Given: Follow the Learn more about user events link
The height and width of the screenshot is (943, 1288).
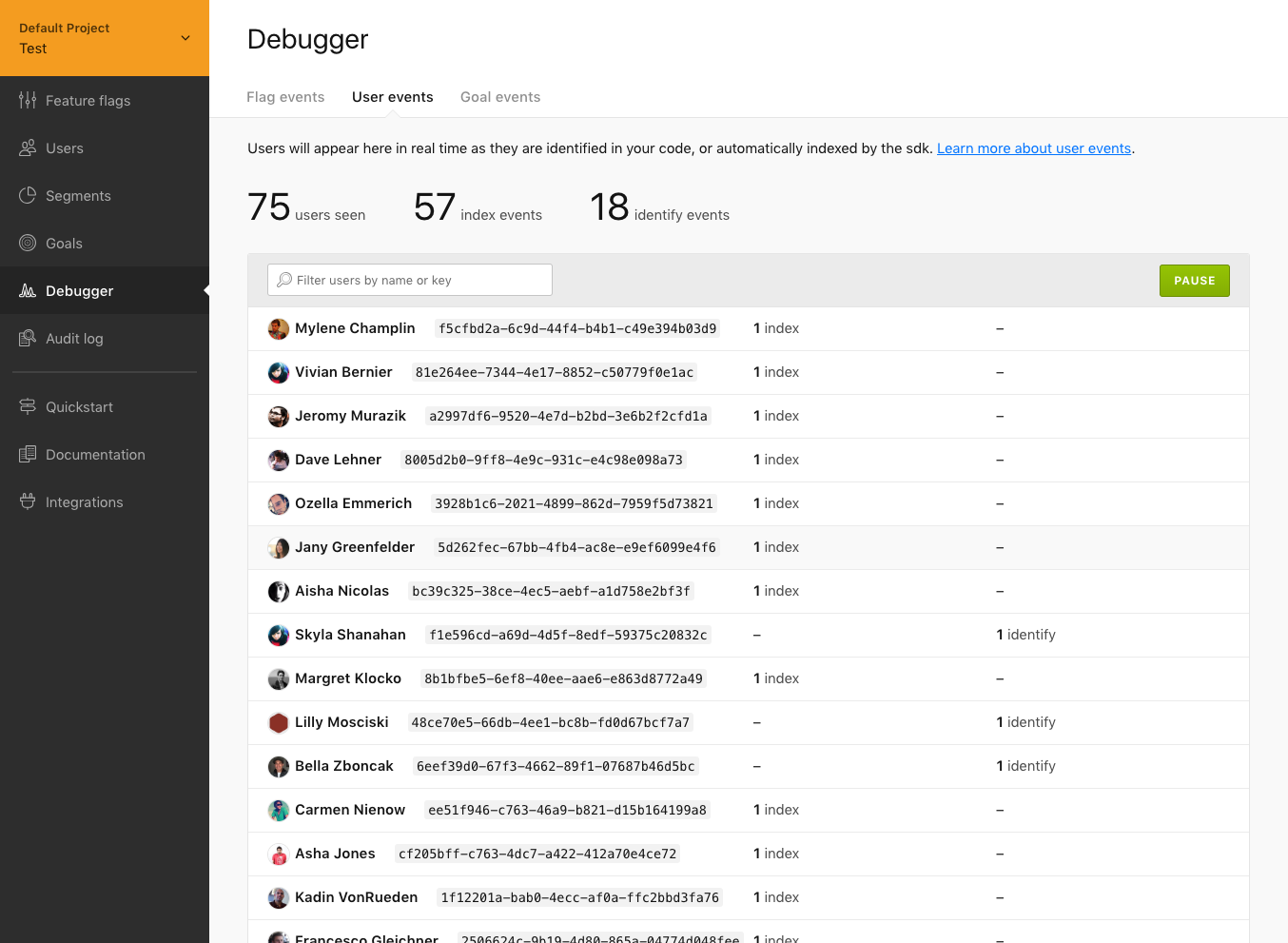Looking at the screenshot, I should click(1034, 148).
